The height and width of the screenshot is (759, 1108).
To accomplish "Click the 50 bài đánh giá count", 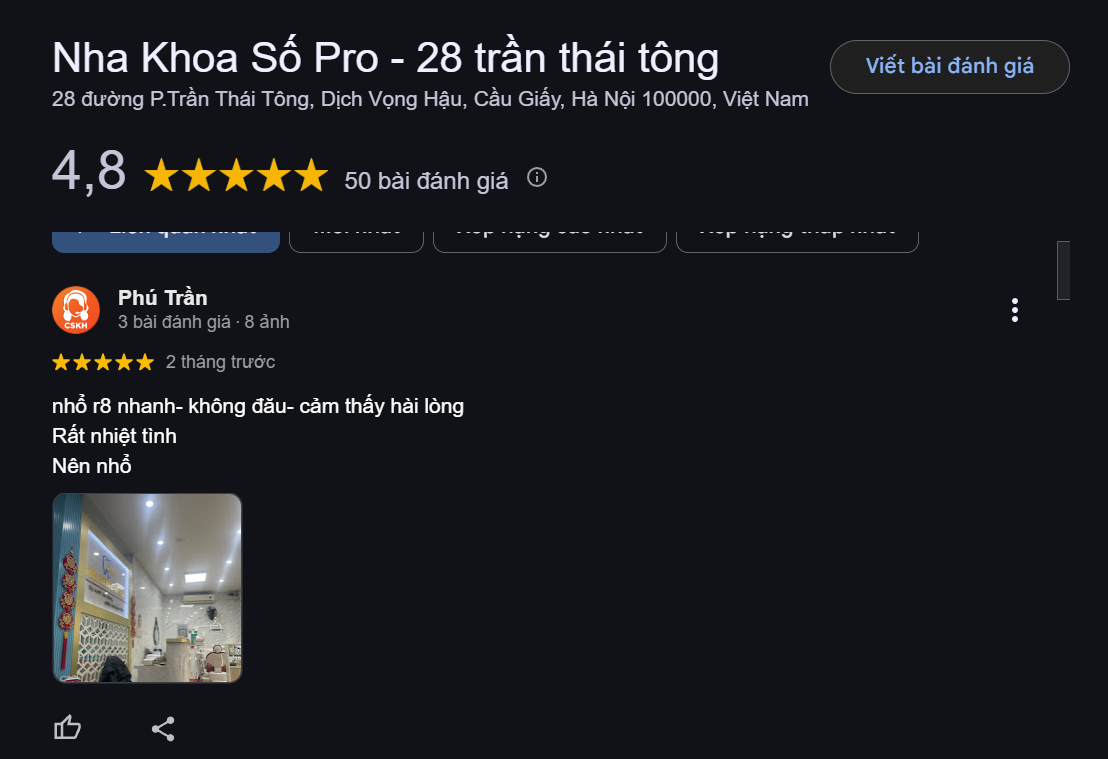I will pyautogui.click(x=426, y=181).
